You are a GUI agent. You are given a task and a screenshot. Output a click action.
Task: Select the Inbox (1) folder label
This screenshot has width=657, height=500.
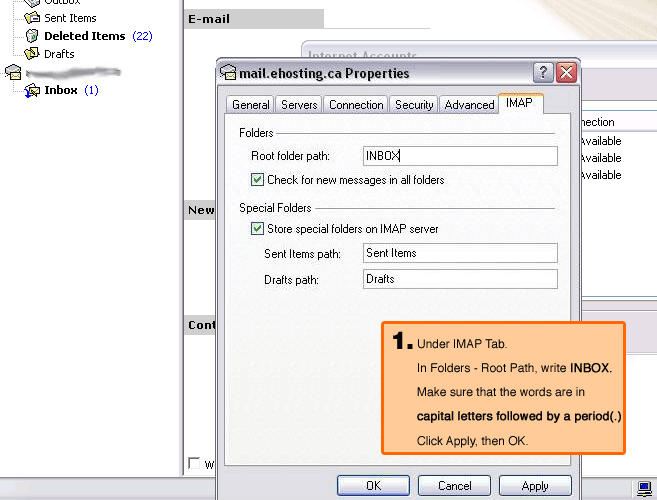point(71,90)
